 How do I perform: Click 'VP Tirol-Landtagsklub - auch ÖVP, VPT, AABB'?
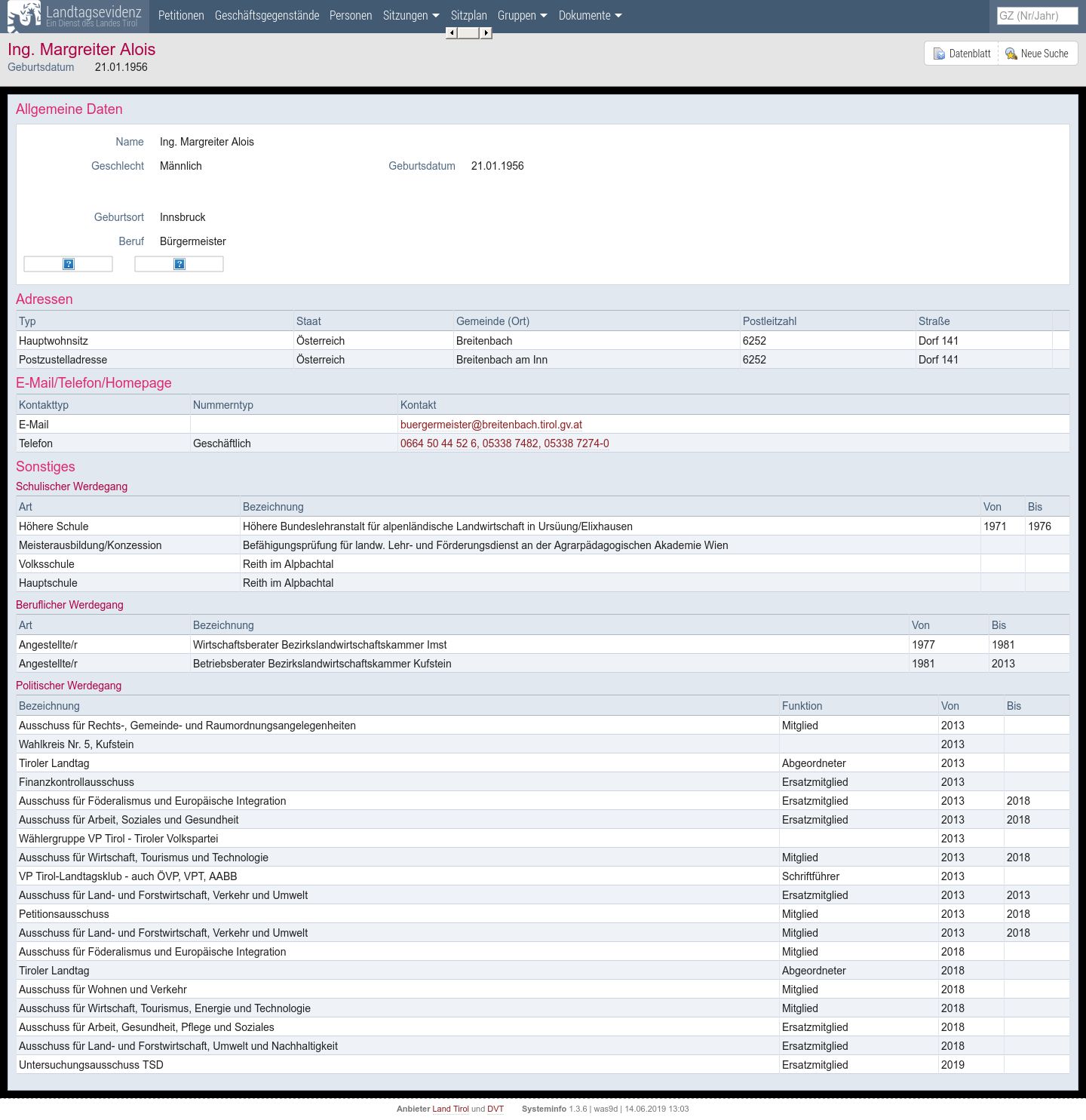tap(127, 876)
